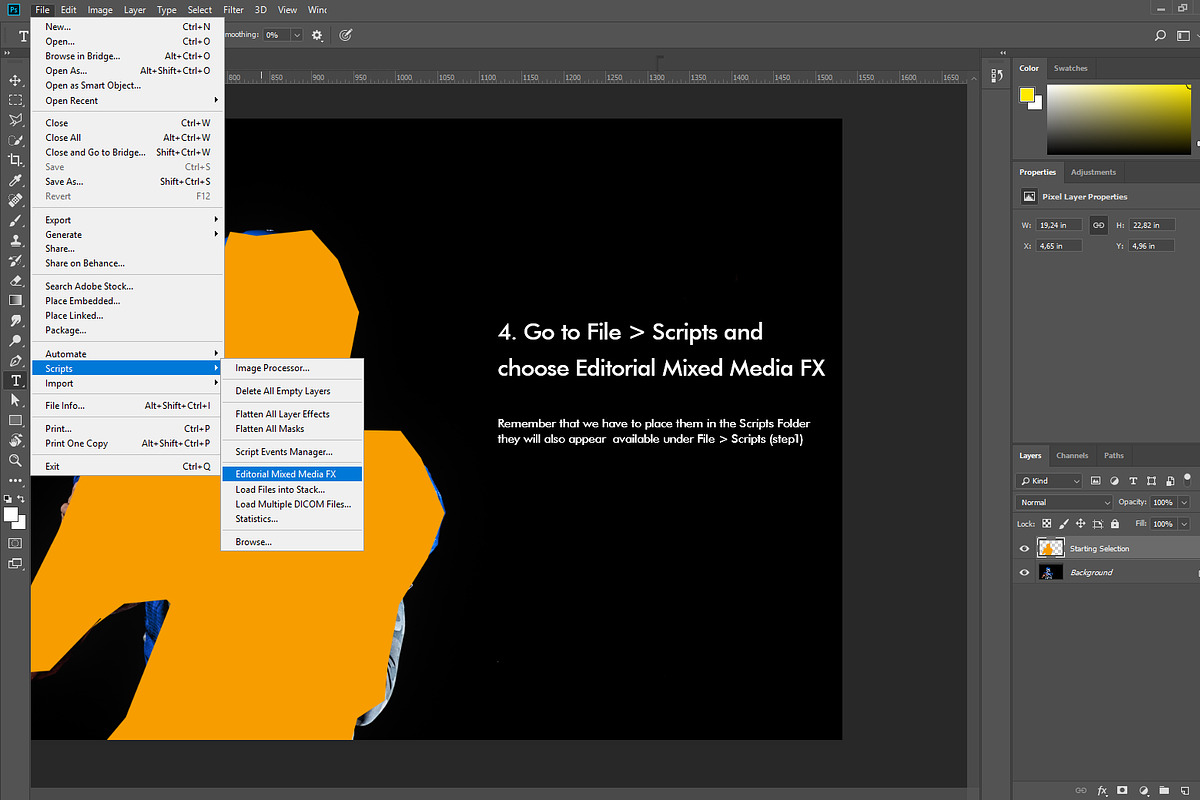
Task: Expand the Automate submenu
Action: point(128,354)
